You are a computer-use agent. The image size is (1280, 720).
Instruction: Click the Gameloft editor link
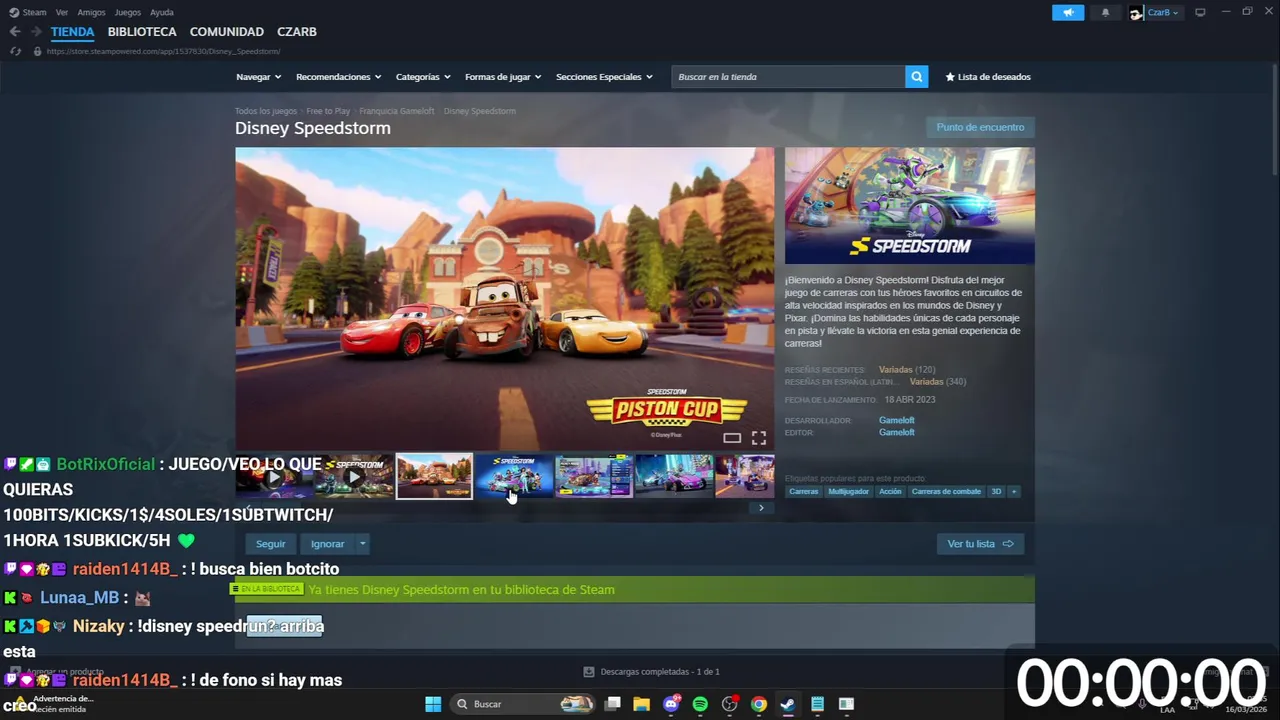point(897,433)
